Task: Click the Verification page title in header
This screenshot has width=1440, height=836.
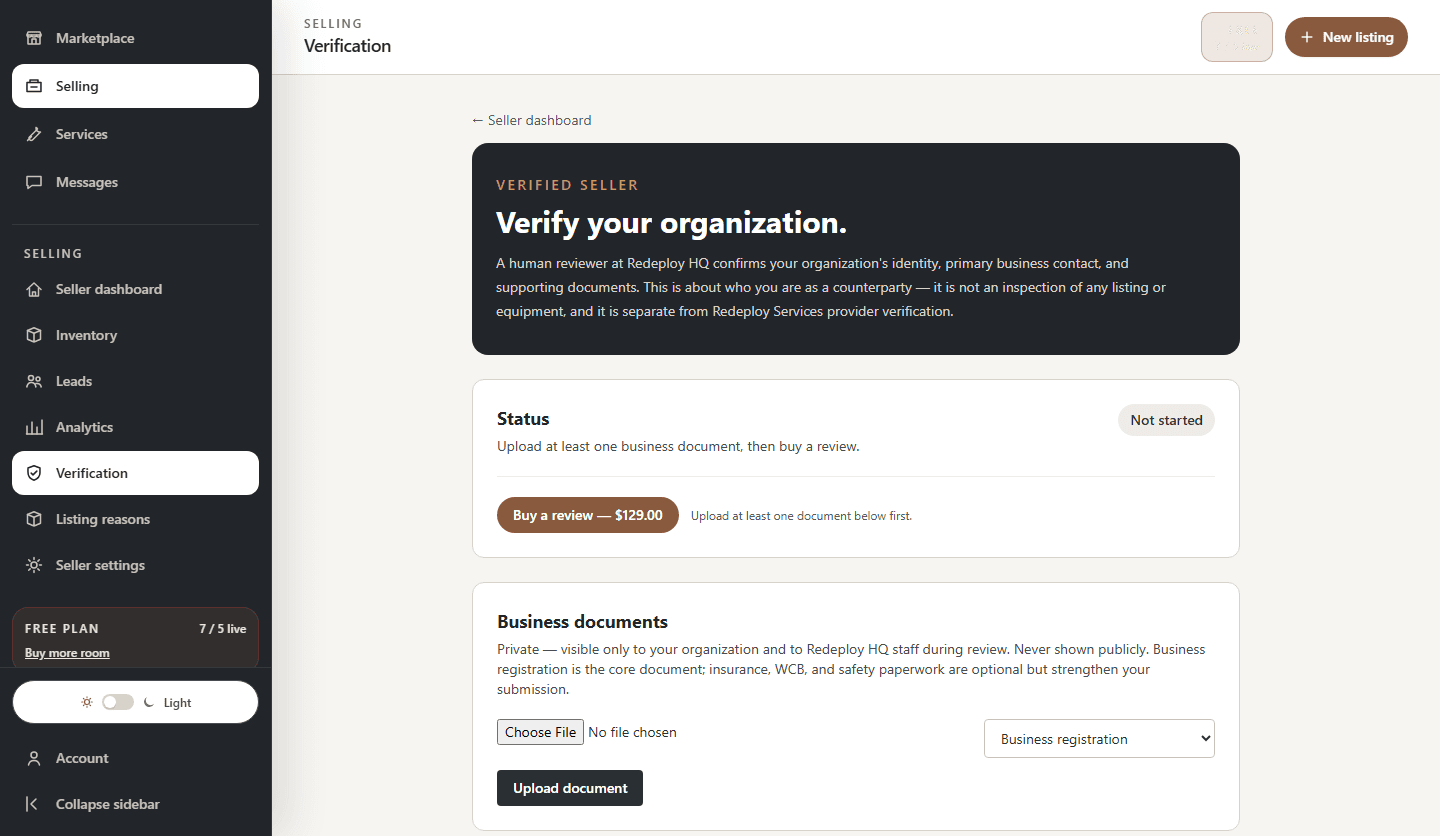Action: coord(347,46)
